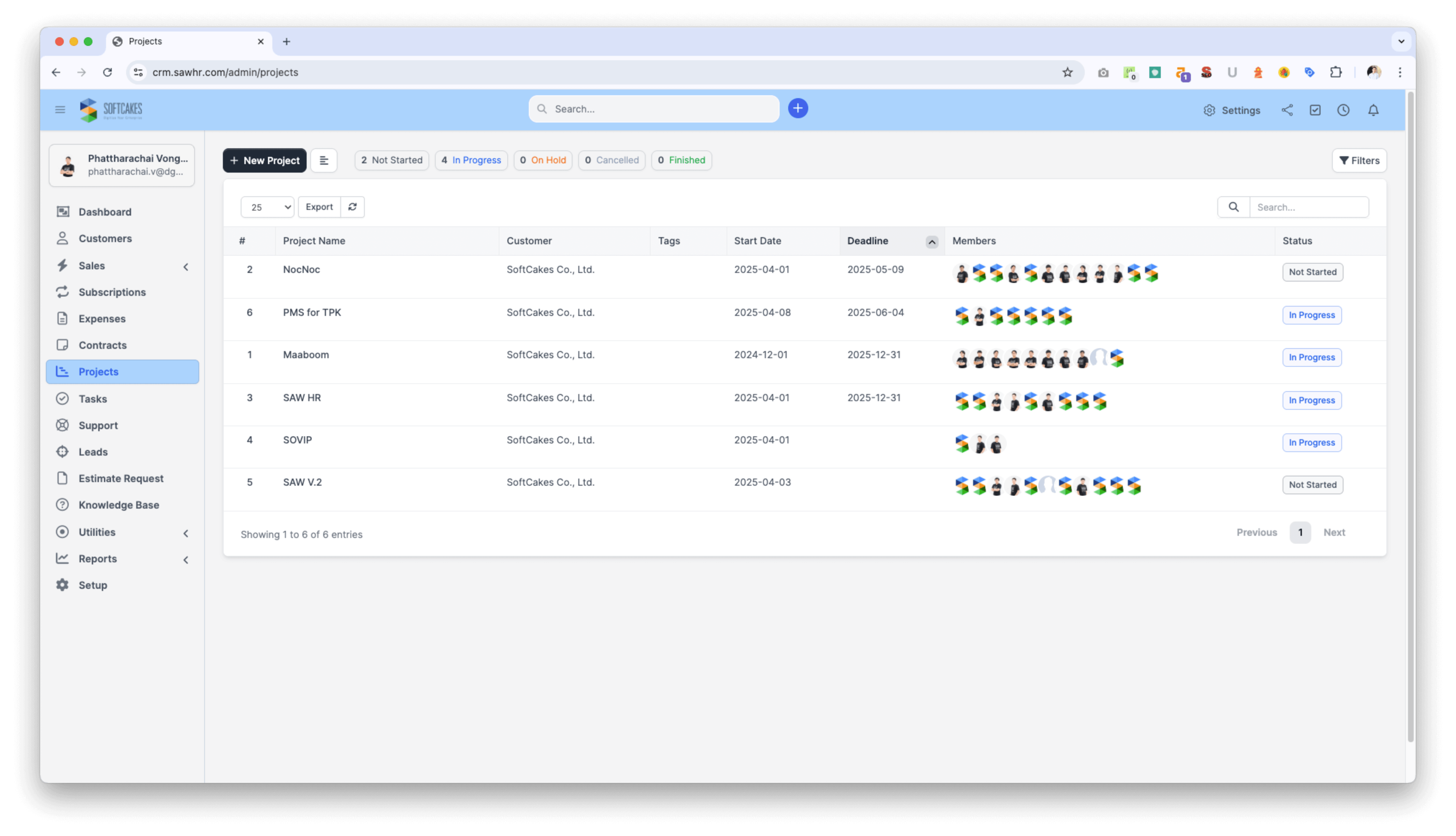
Task: Click the table search magnifier icon
Action: (x=1233, y=207)
